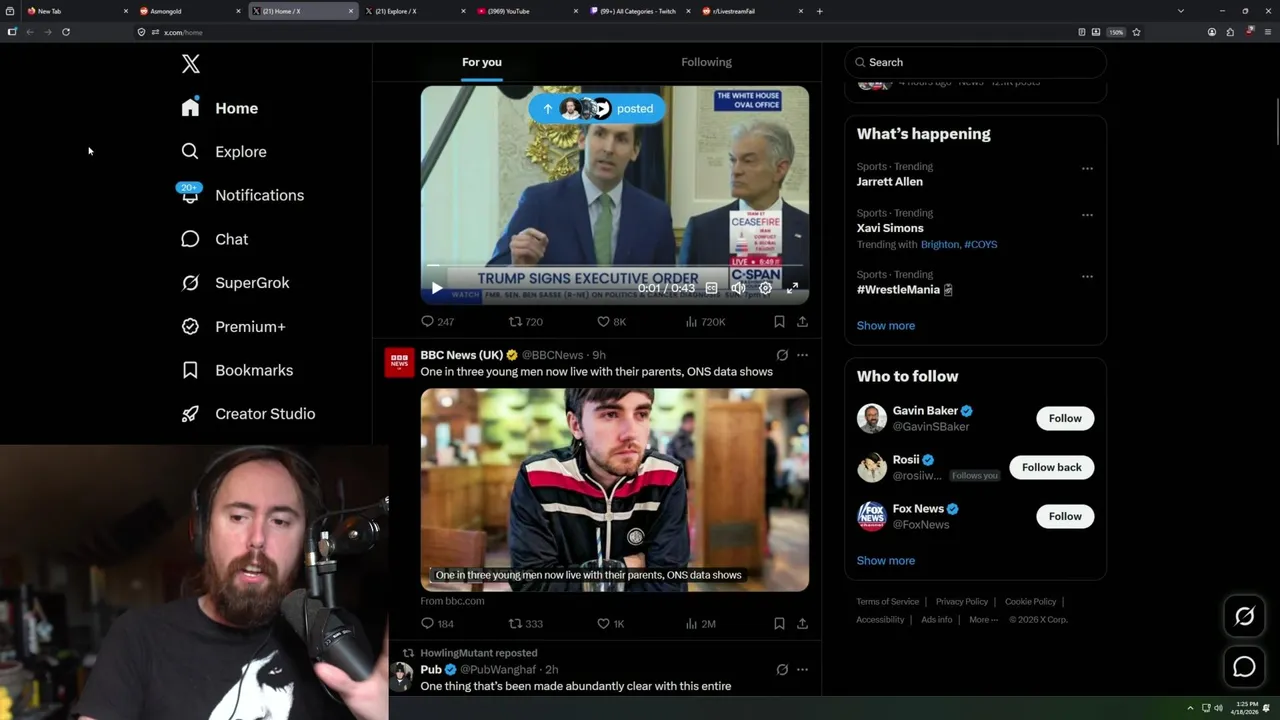Show more under What's happening
This screenshot has height=720, width=1280.
(x=885, y=325)
